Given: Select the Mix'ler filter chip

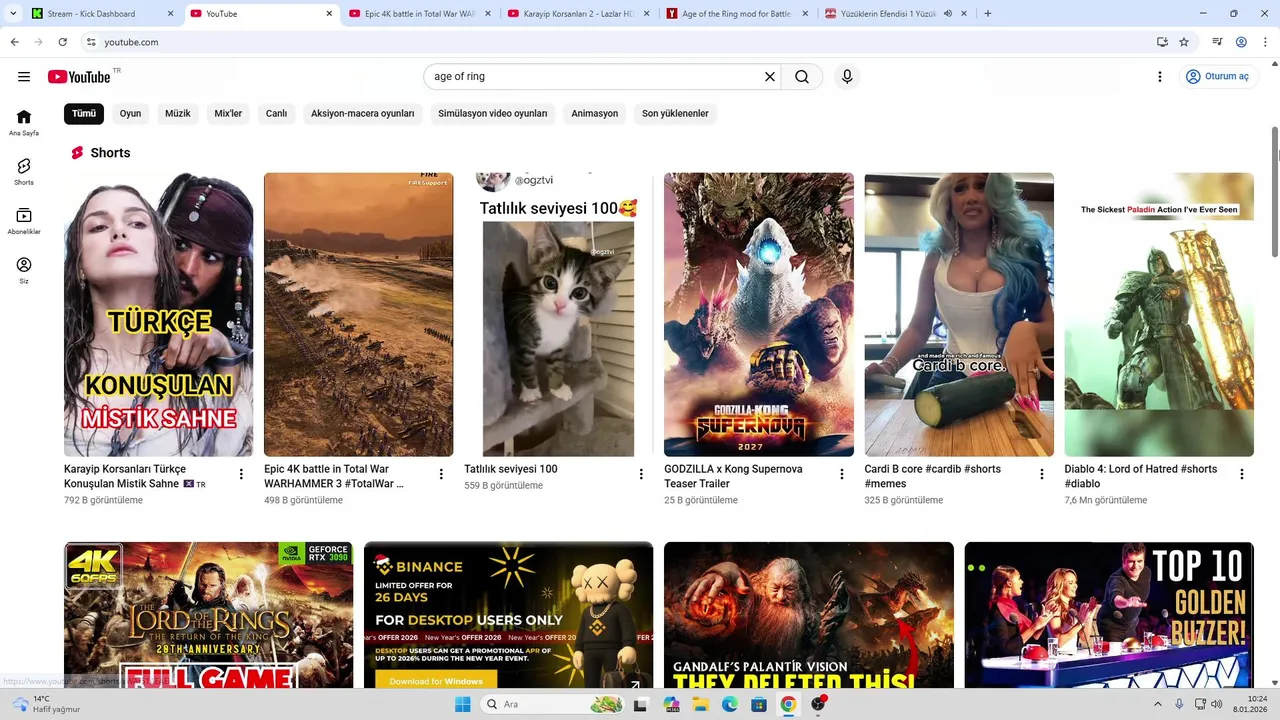Looking at the screenshot, I should point(228,113).
